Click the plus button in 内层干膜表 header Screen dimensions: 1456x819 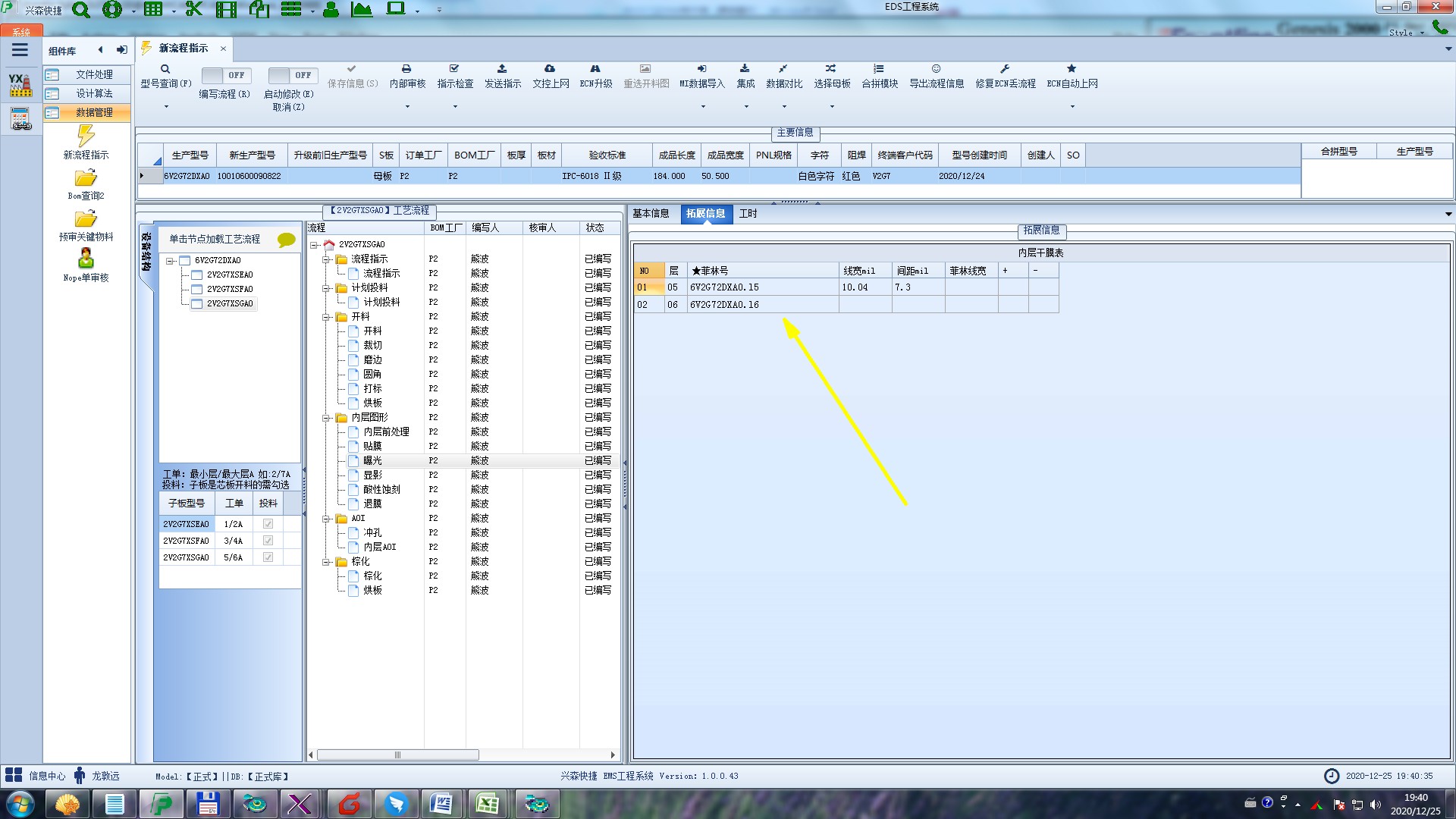1005,271
